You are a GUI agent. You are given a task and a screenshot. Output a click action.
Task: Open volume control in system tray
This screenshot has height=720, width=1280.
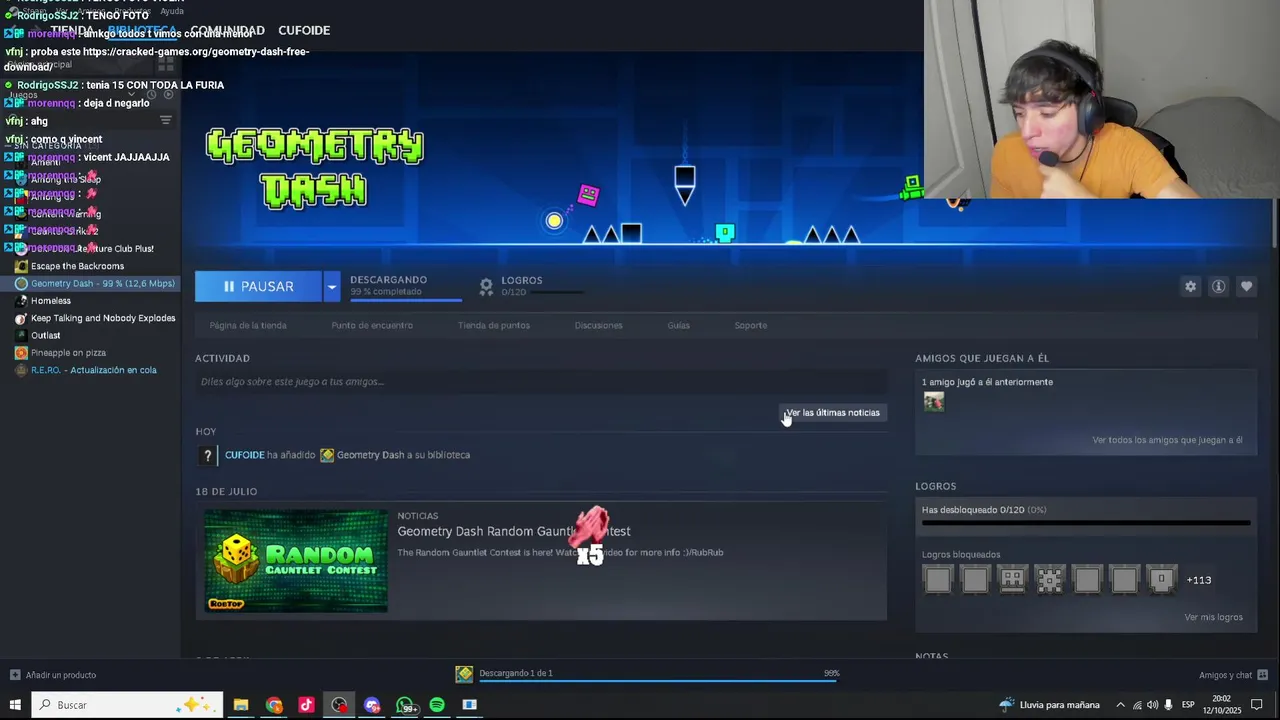[1152, 705]
